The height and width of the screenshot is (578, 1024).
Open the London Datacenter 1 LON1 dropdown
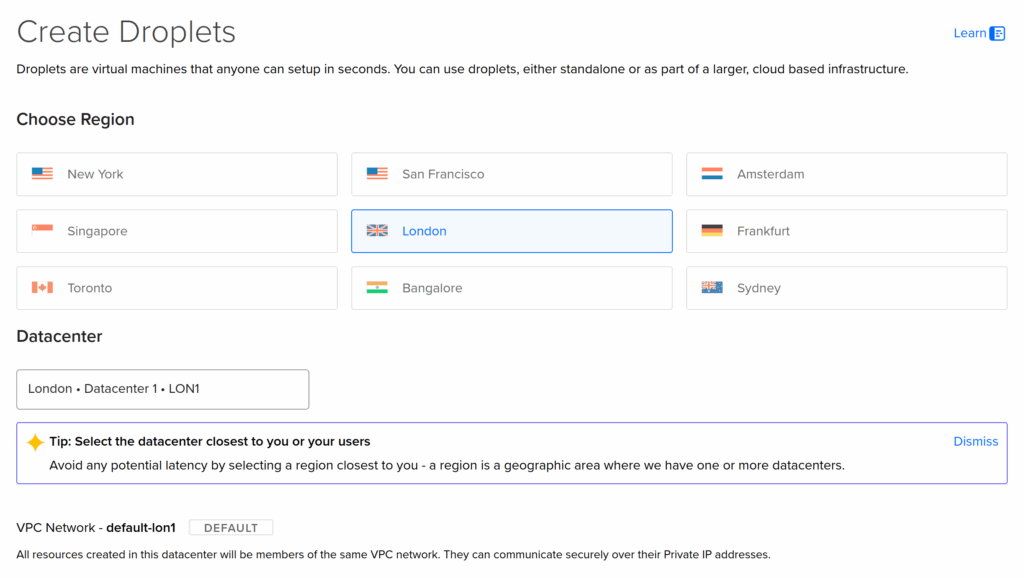[163, 389]
